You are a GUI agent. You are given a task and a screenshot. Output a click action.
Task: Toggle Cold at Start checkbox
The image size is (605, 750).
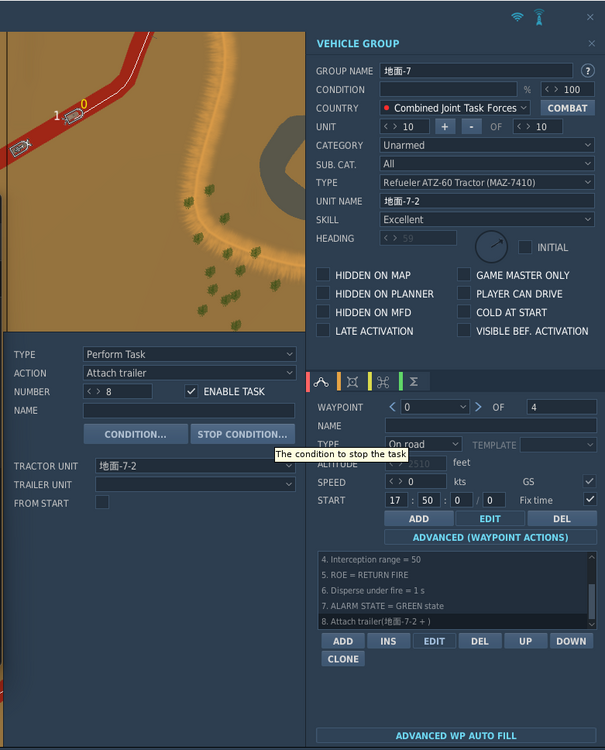(464, 312)
